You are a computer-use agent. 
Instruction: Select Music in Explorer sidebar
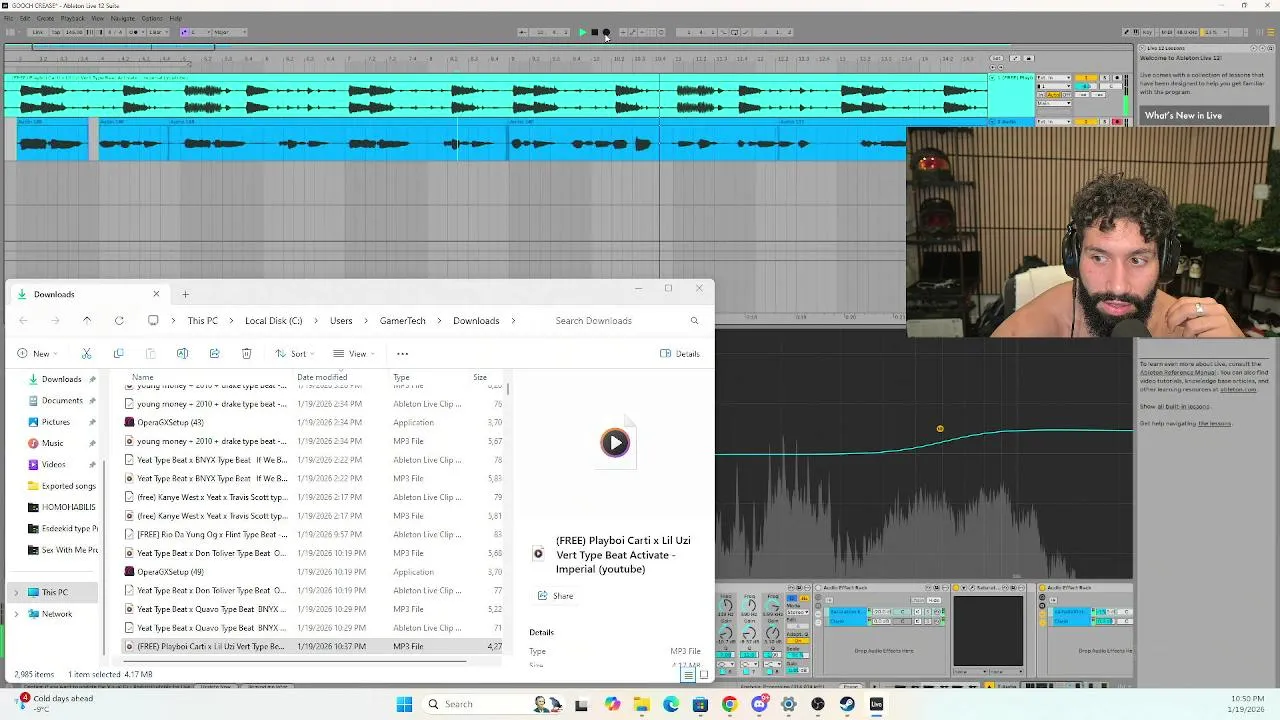pyautogui.click(x=52, y=443)
